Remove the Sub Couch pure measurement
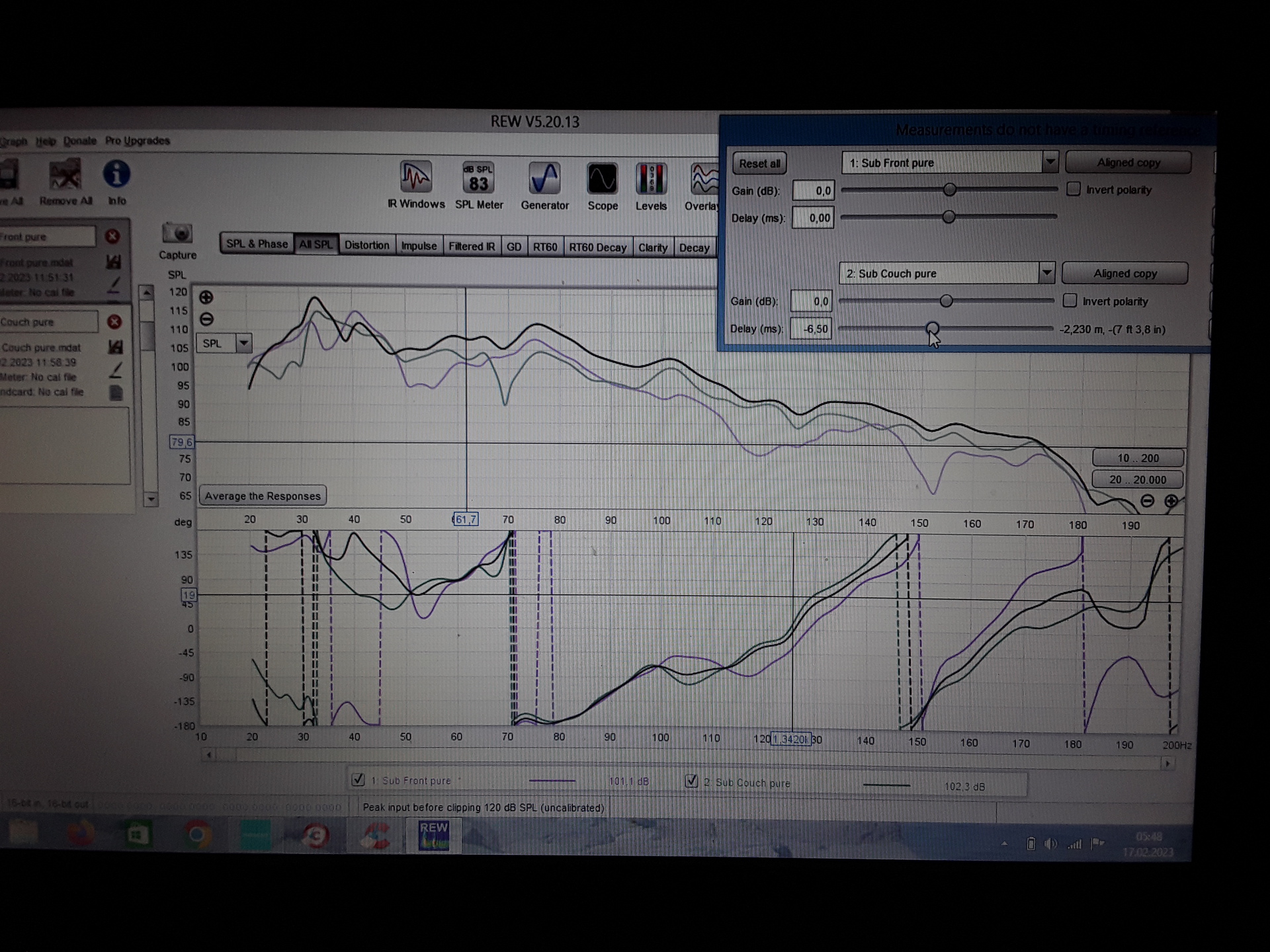This screenshot has height=952, width=1270. (x=114, y=322)
